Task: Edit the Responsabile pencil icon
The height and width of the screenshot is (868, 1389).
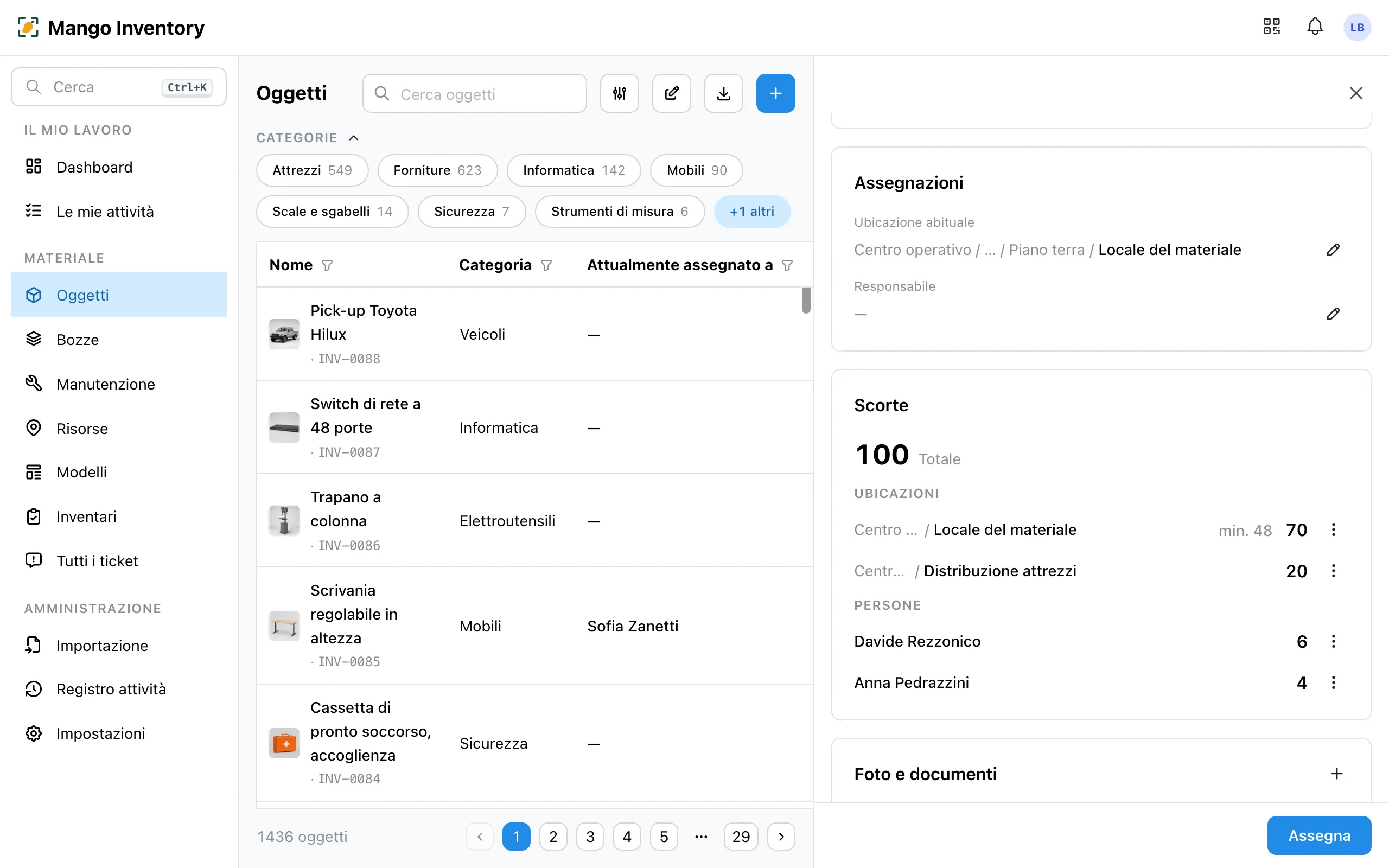Action: pyautogui.click(x=1333, y=314)
